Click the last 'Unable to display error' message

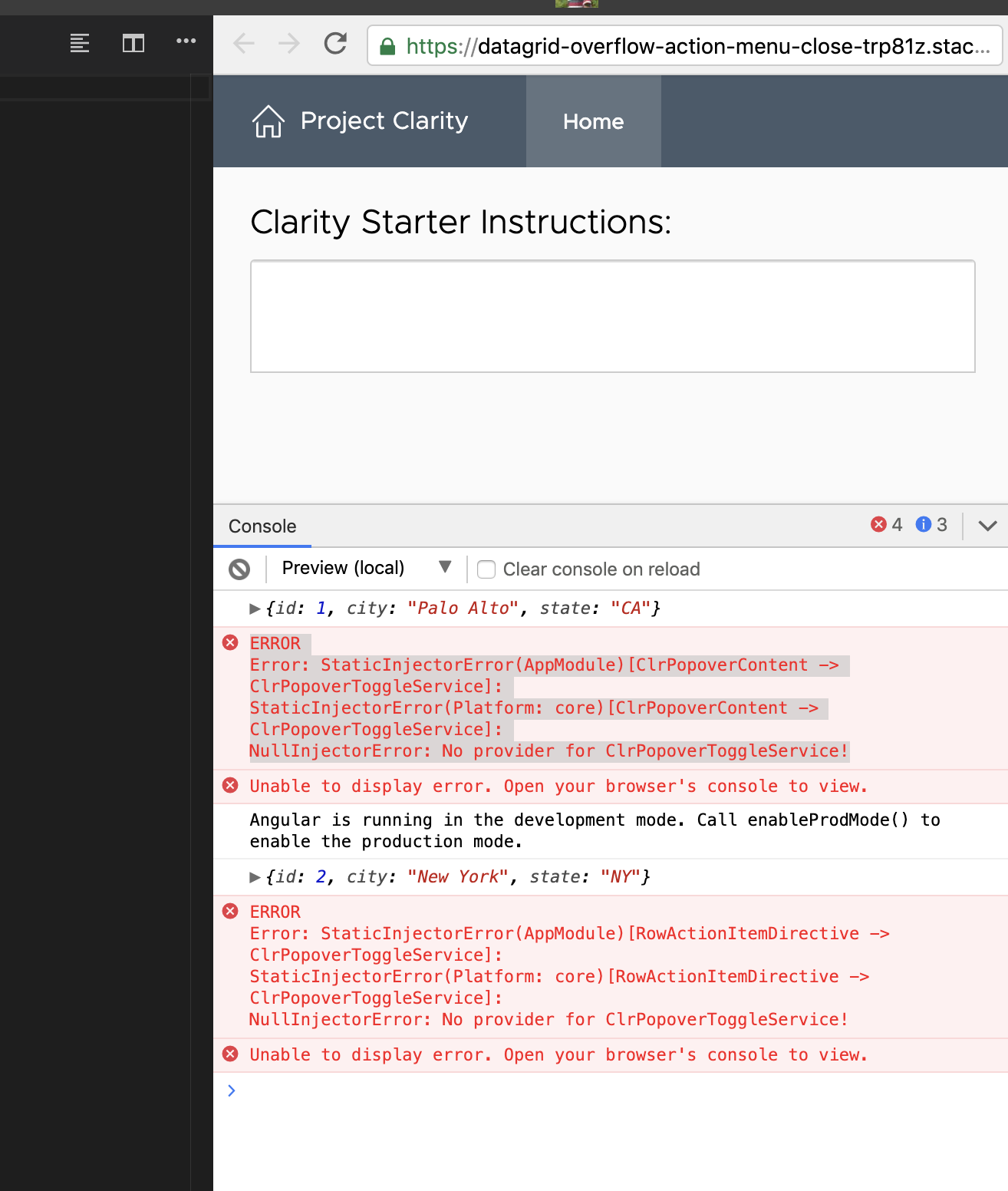click(558, 1054)
